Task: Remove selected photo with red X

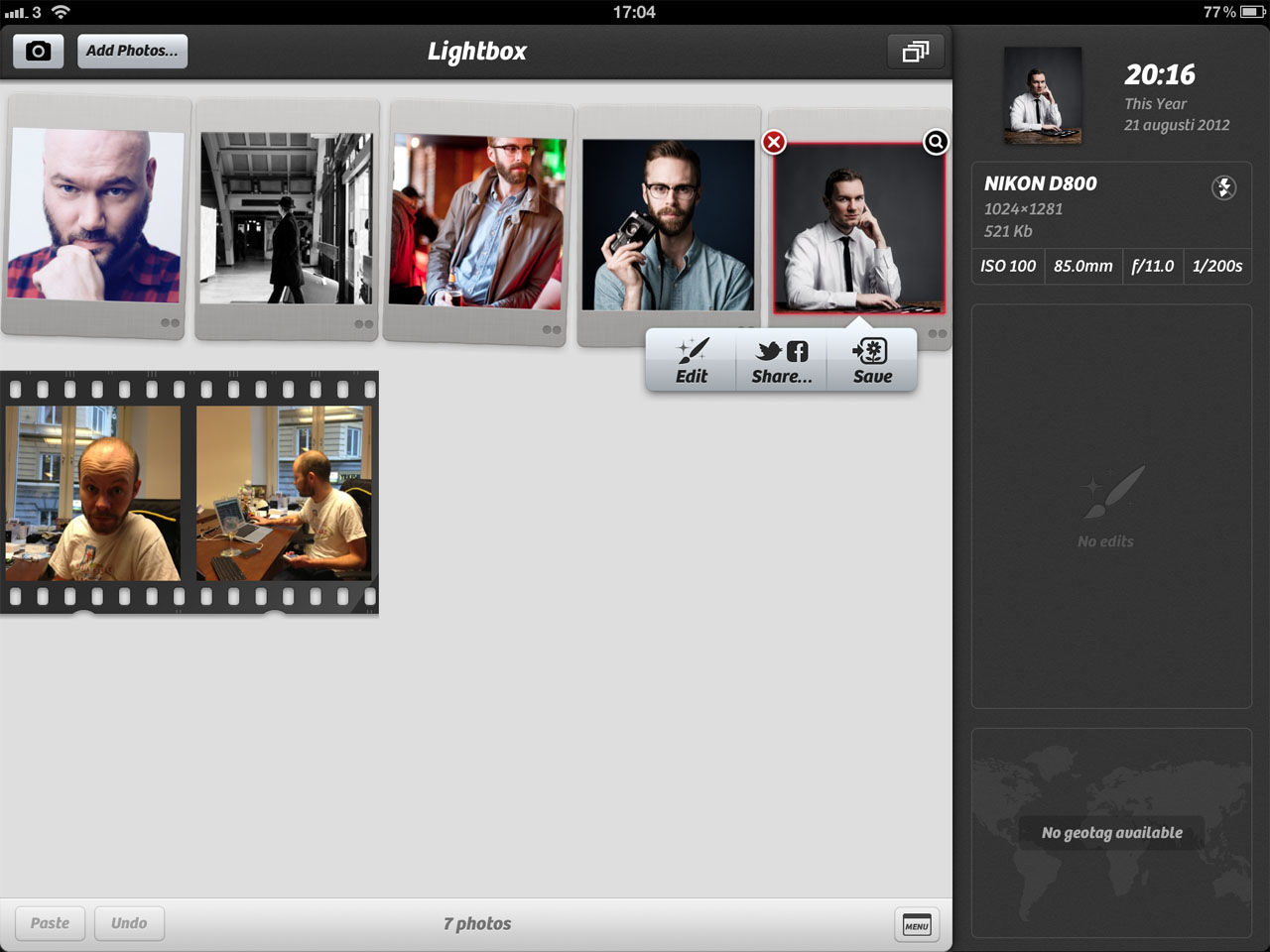Action: click(x=774, y=142)
